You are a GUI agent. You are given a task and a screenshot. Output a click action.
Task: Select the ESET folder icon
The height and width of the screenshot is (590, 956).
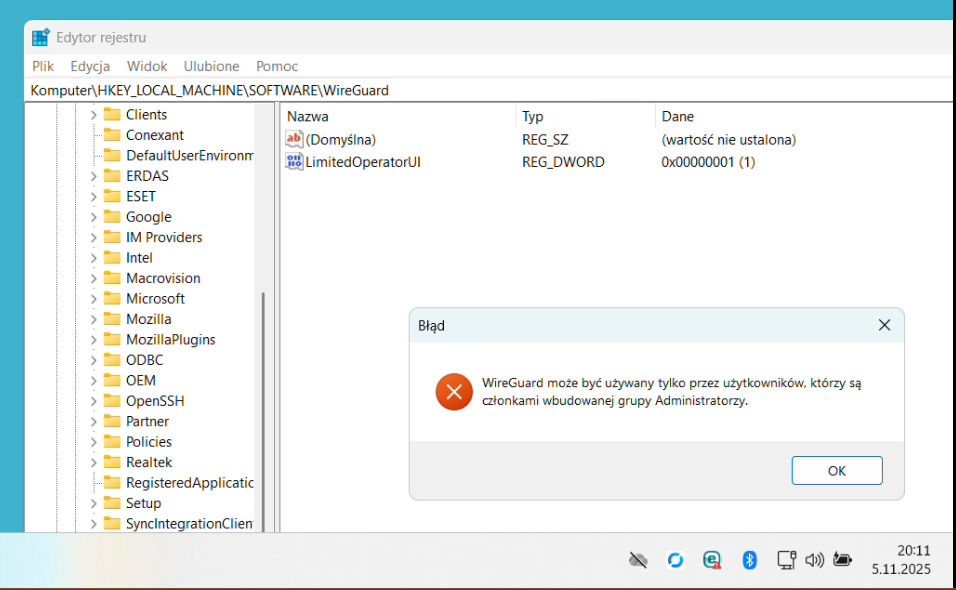[x=112, y=196]
